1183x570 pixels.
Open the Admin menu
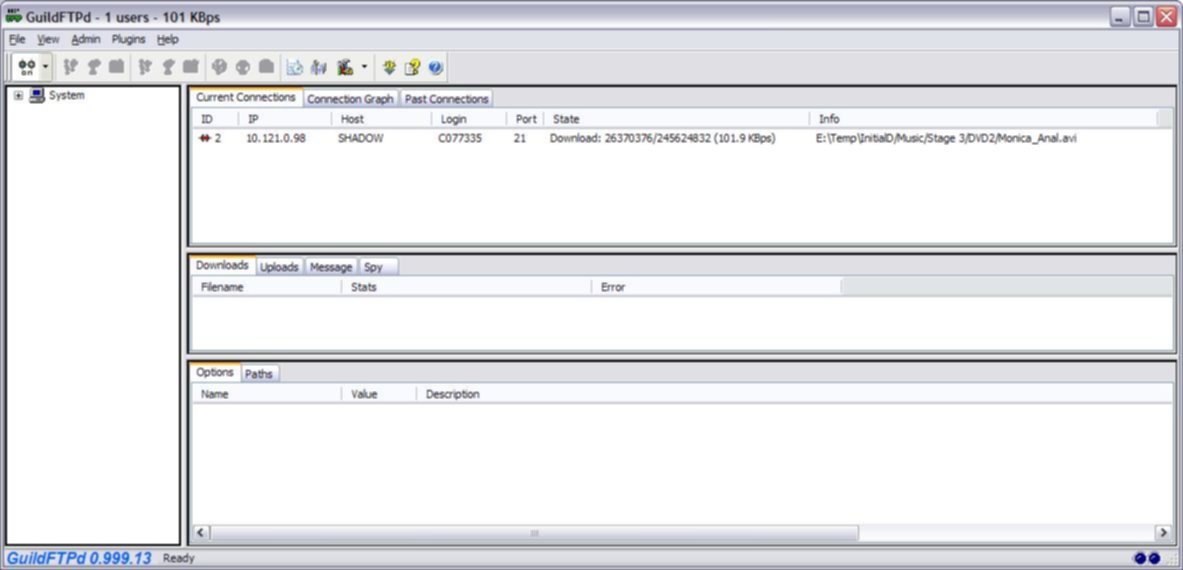86,39
